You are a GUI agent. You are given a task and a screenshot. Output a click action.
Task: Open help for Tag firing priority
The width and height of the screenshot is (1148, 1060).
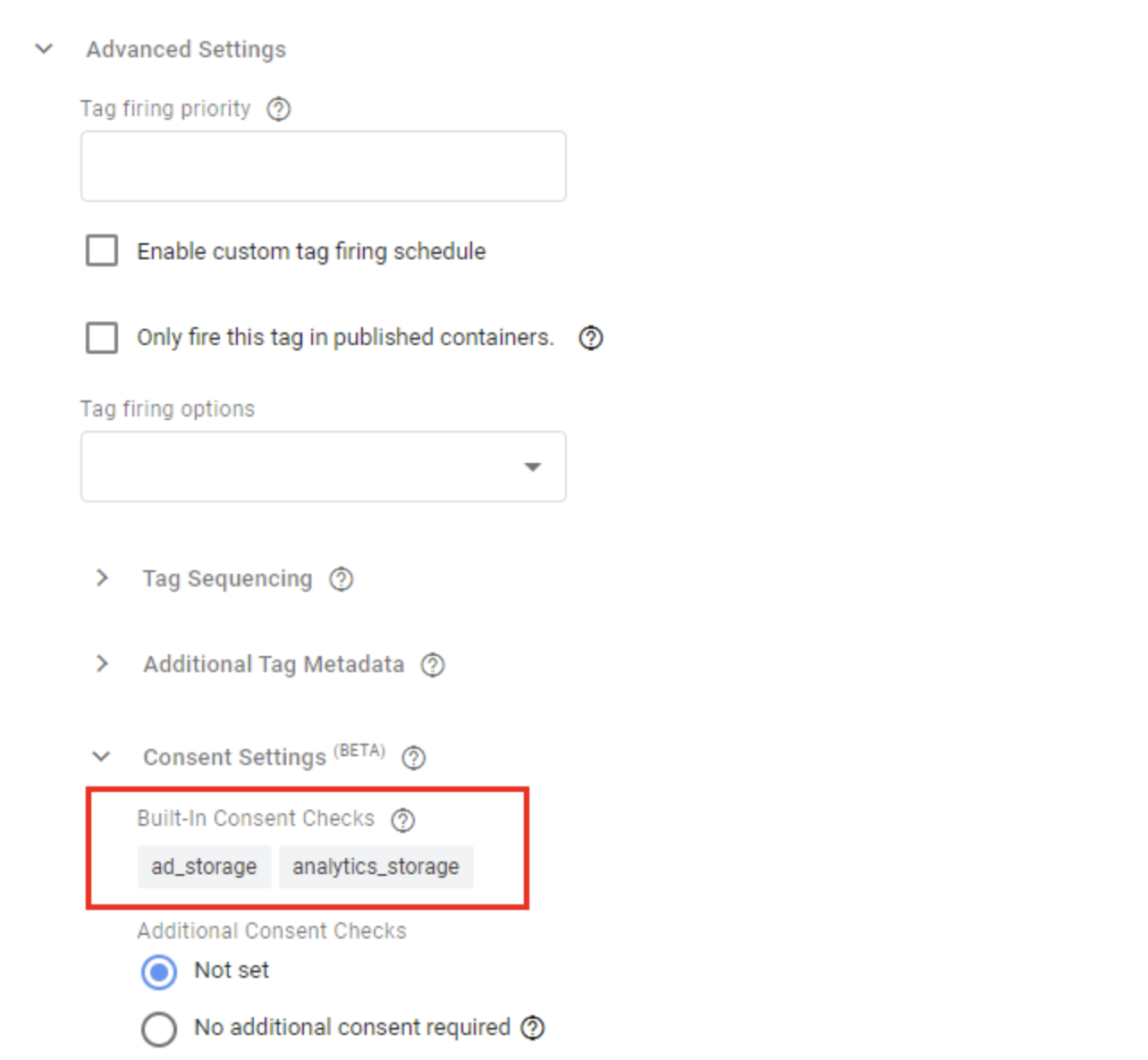click(278, 109)
